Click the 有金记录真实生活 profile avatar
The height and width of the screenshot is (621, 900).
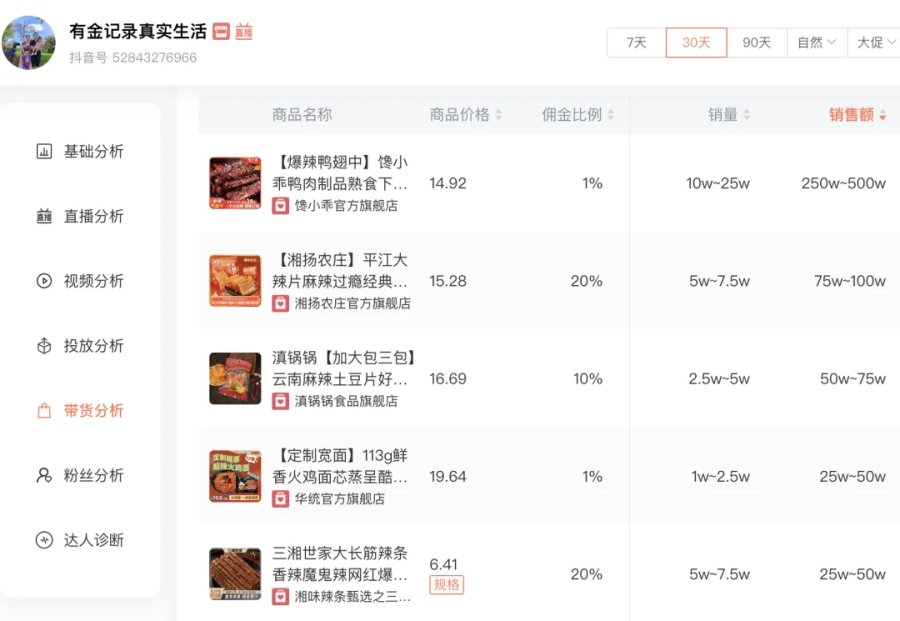[29, 42]
